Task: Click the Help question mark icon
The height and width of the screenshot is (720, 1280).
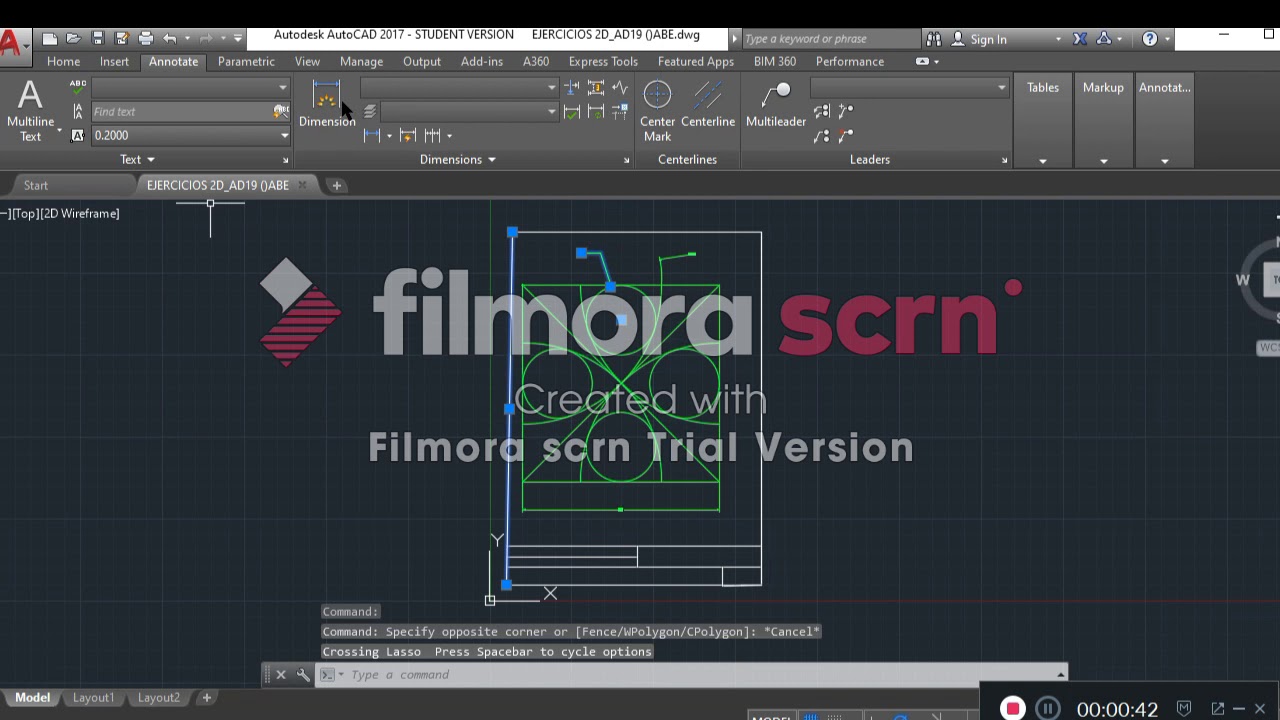Action: pos(1150,39)
